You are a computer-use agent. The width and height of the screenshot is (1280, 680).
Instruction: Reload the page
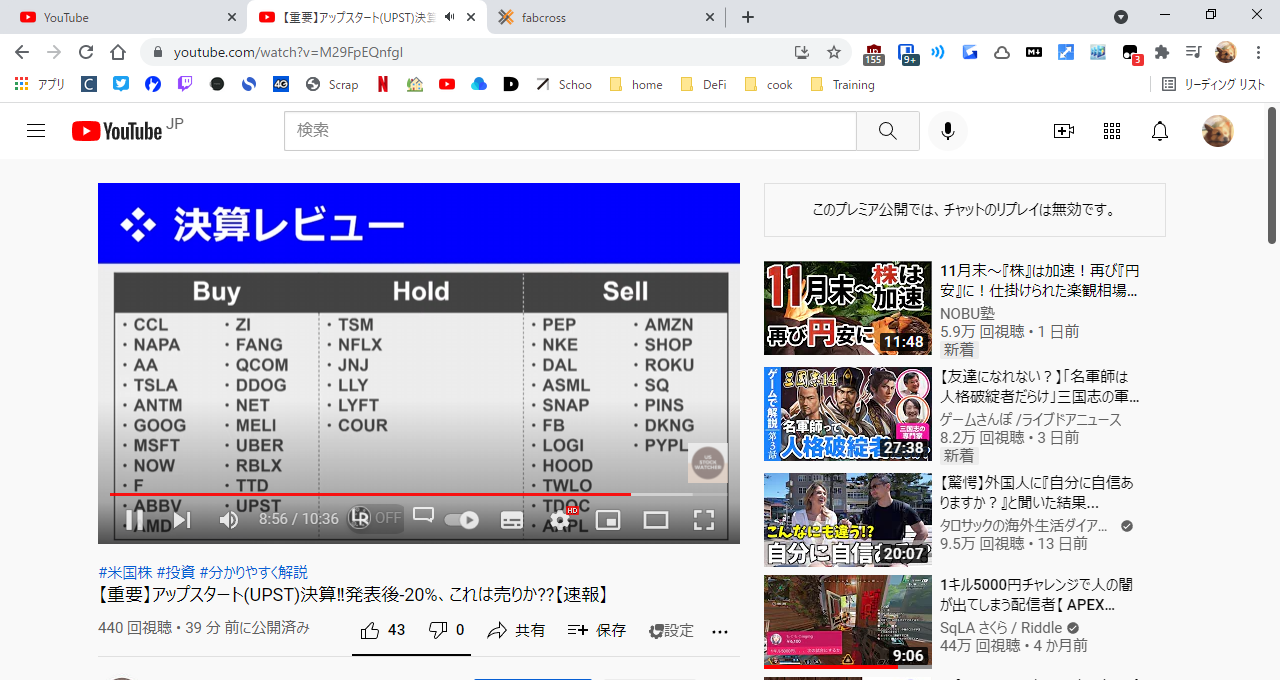pyautogui.click(x=86, y=52)
